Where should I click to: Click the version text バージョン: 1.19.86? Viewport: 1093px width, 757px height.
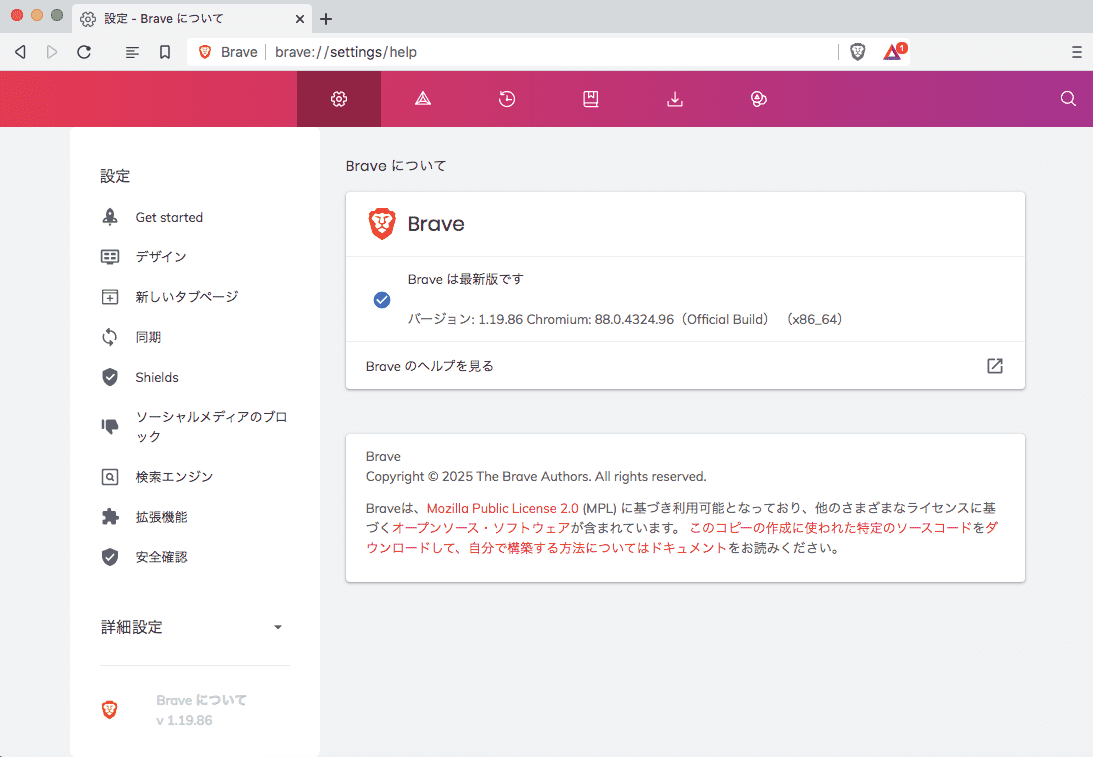pyautogui.click(x=465, y=319)
